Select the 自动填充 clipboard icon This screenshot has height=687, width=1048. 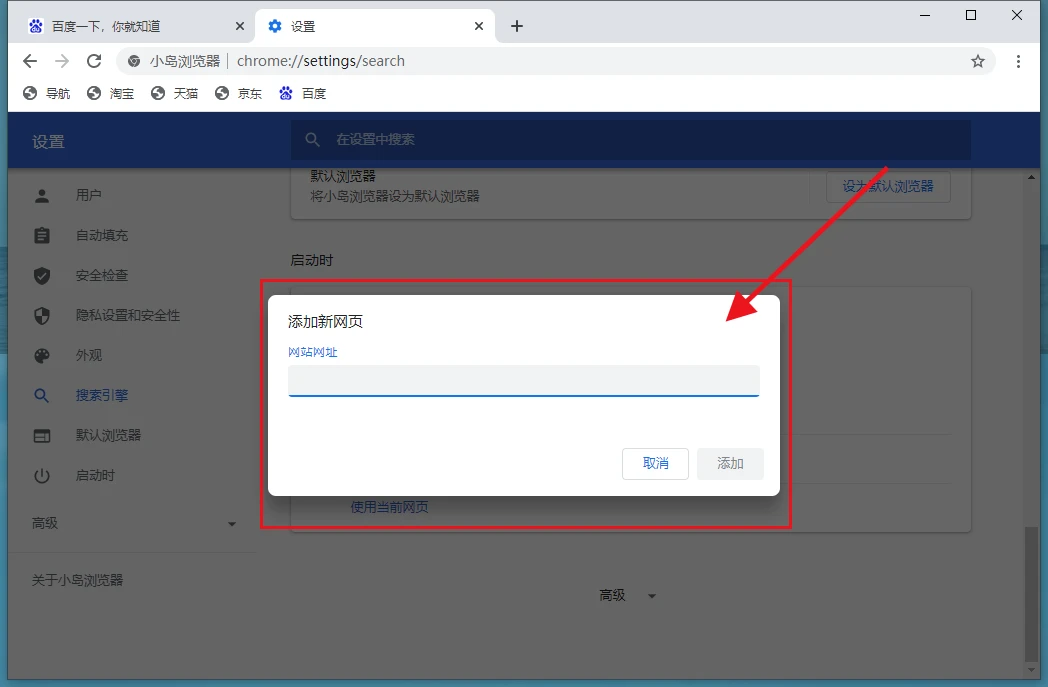tap(42, 235)
